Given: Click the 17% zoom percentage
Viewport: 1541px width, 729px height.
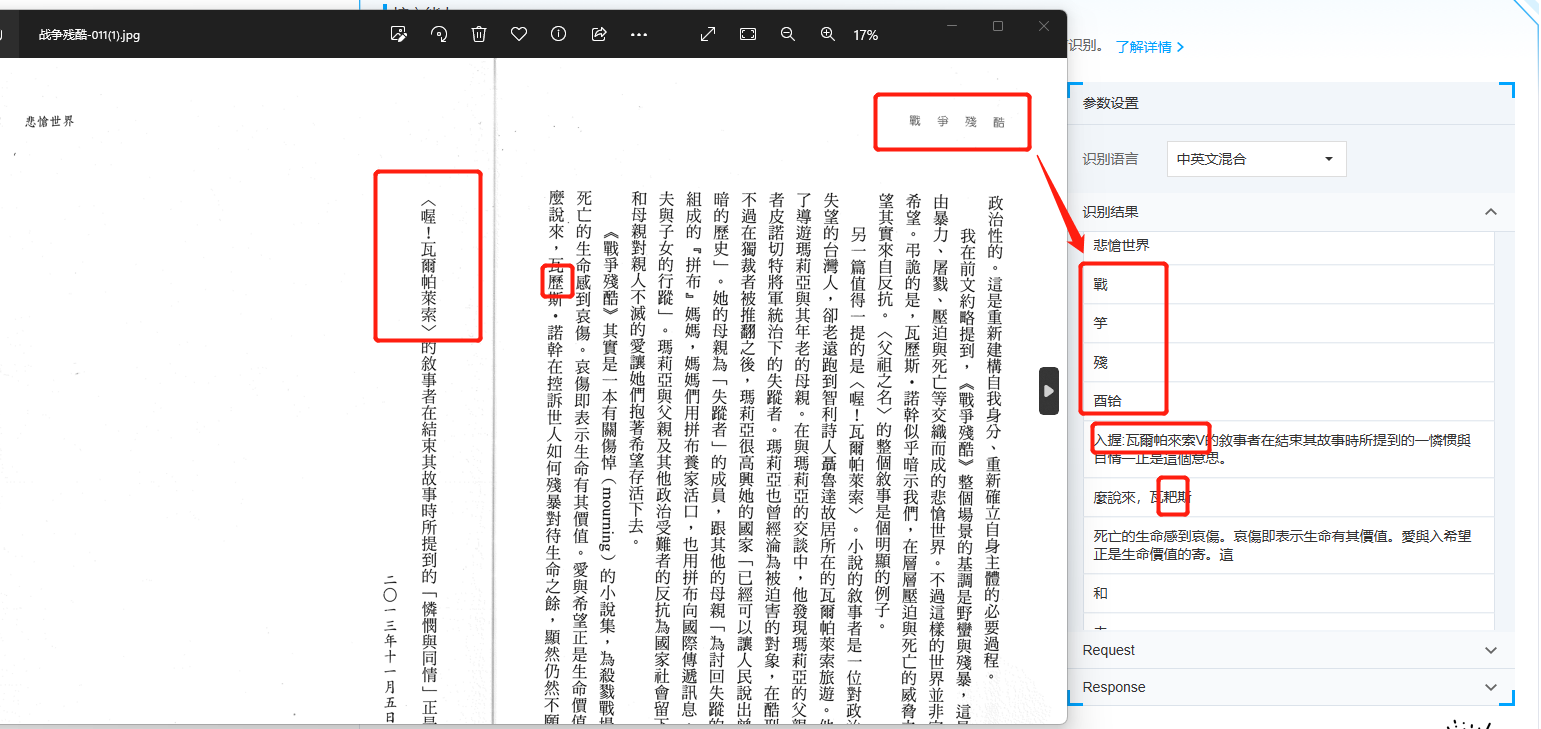Looking at the screenshot, I should 865,35.
